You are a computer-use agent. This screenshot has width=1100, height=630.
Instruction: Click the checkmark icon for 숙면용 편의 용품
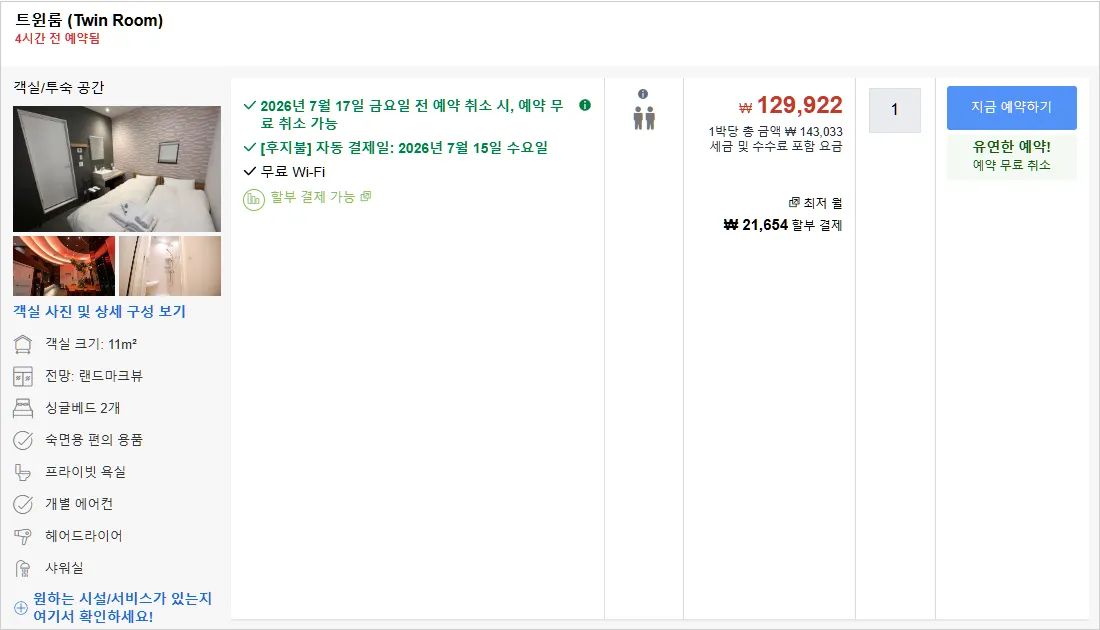click(23, 441)
